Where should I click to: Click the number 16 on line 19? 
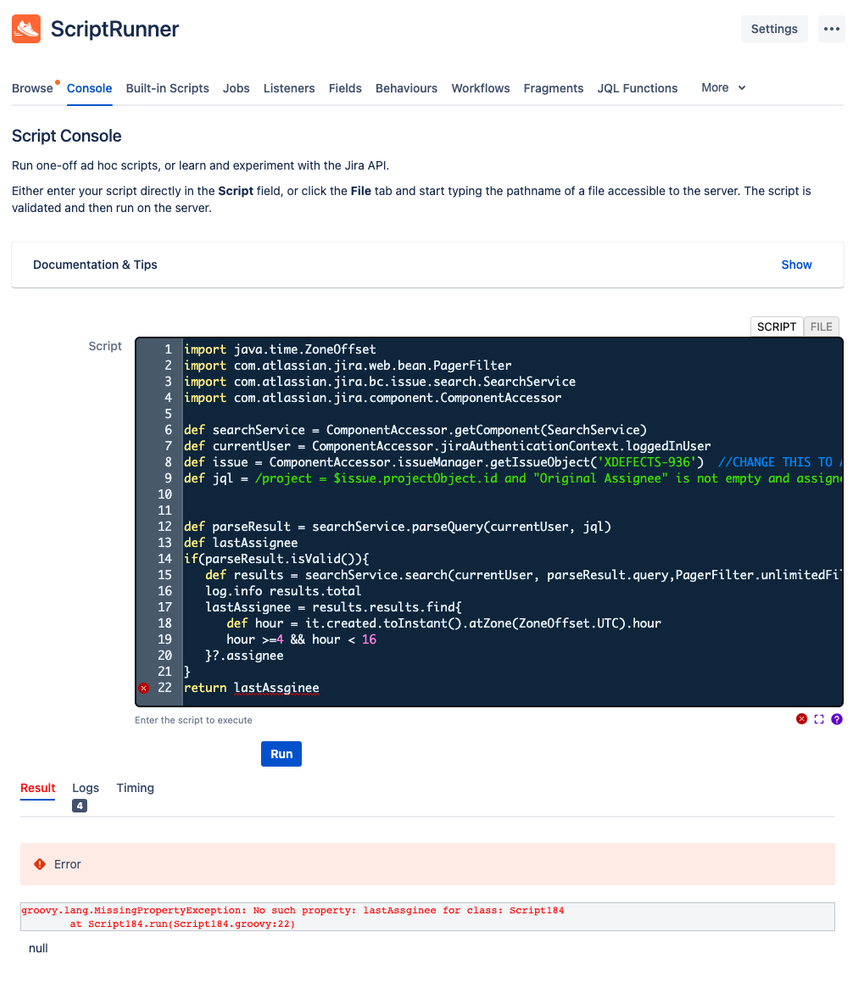coord(369,640)
